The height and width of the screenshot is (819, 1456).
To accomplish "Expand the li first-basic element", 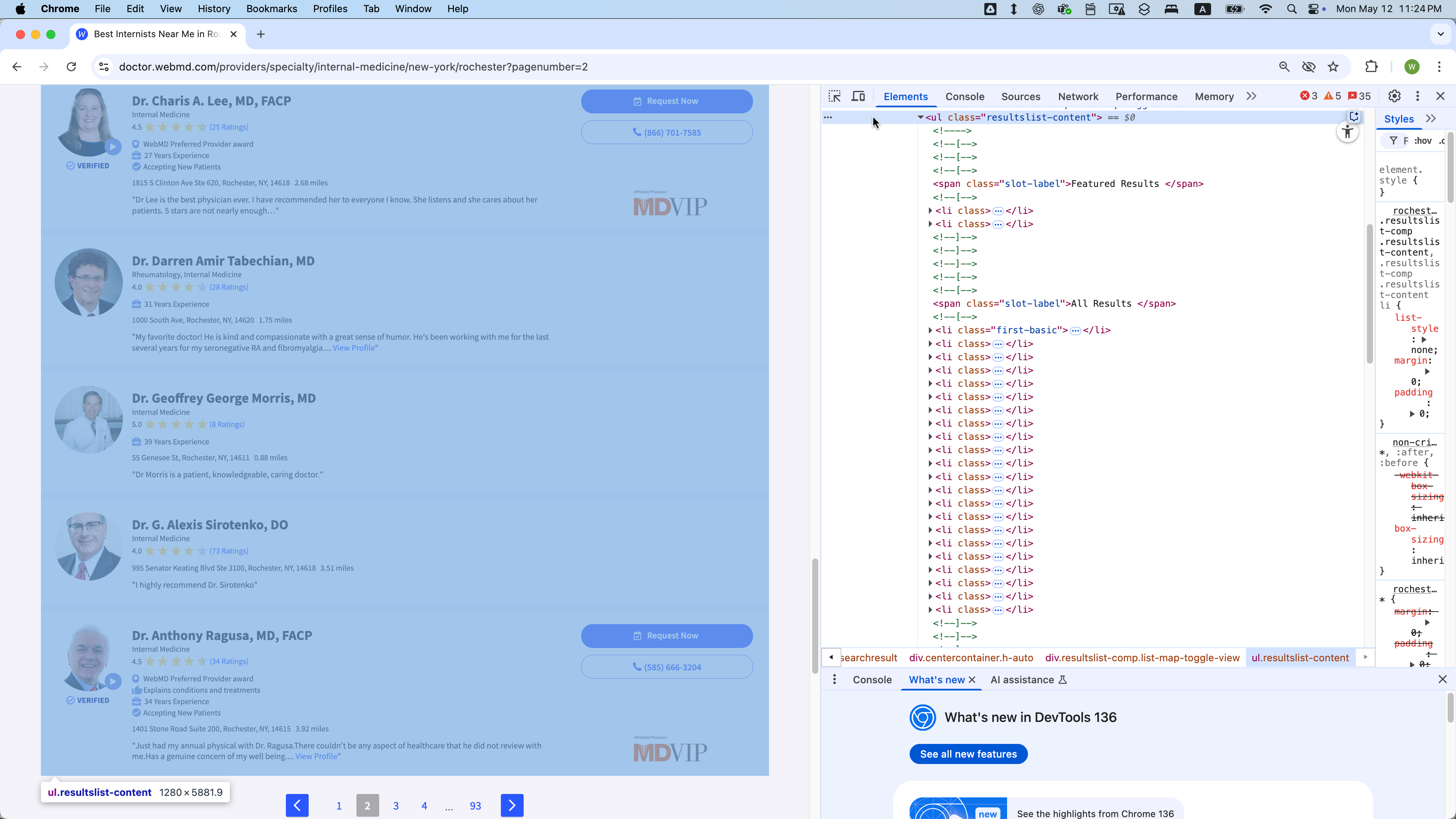I will (x=930, y=330).
